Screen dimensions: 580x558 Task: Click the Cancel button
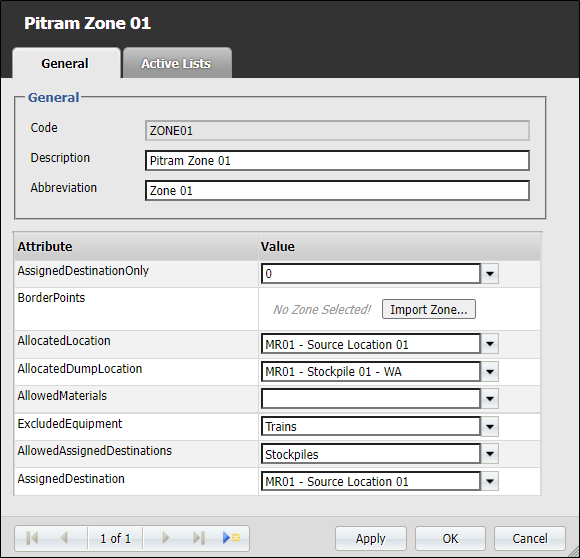pyautogui.click(x=530, y=538)
